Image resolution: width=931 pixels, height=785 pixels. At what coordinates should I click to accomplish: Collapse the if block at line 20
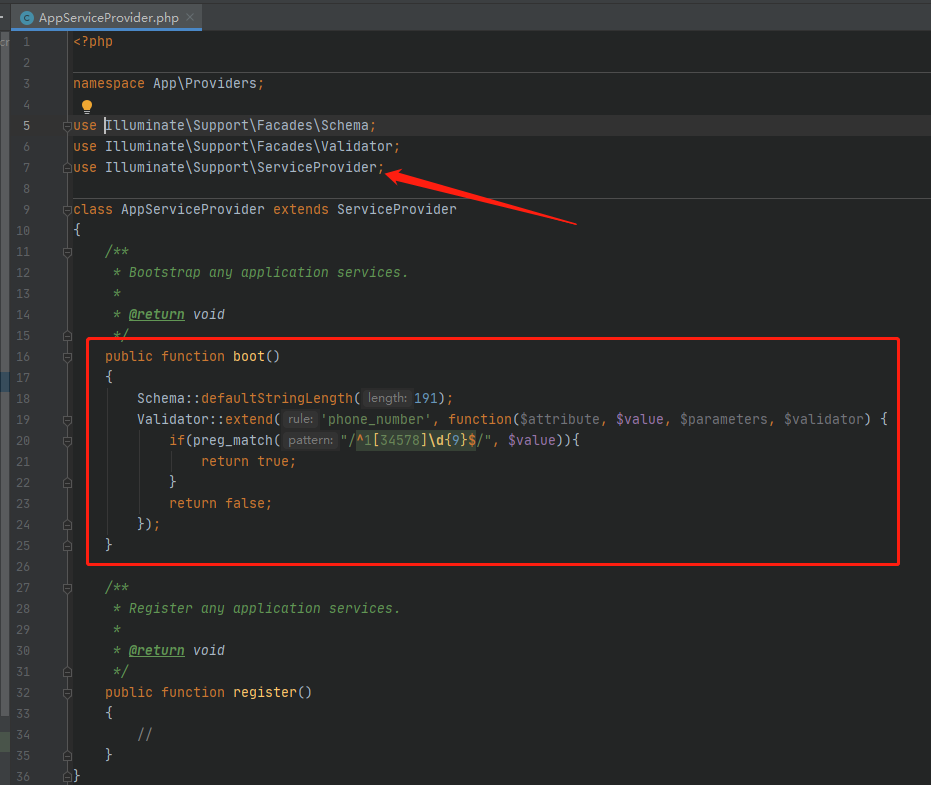[x=67, y=441]
